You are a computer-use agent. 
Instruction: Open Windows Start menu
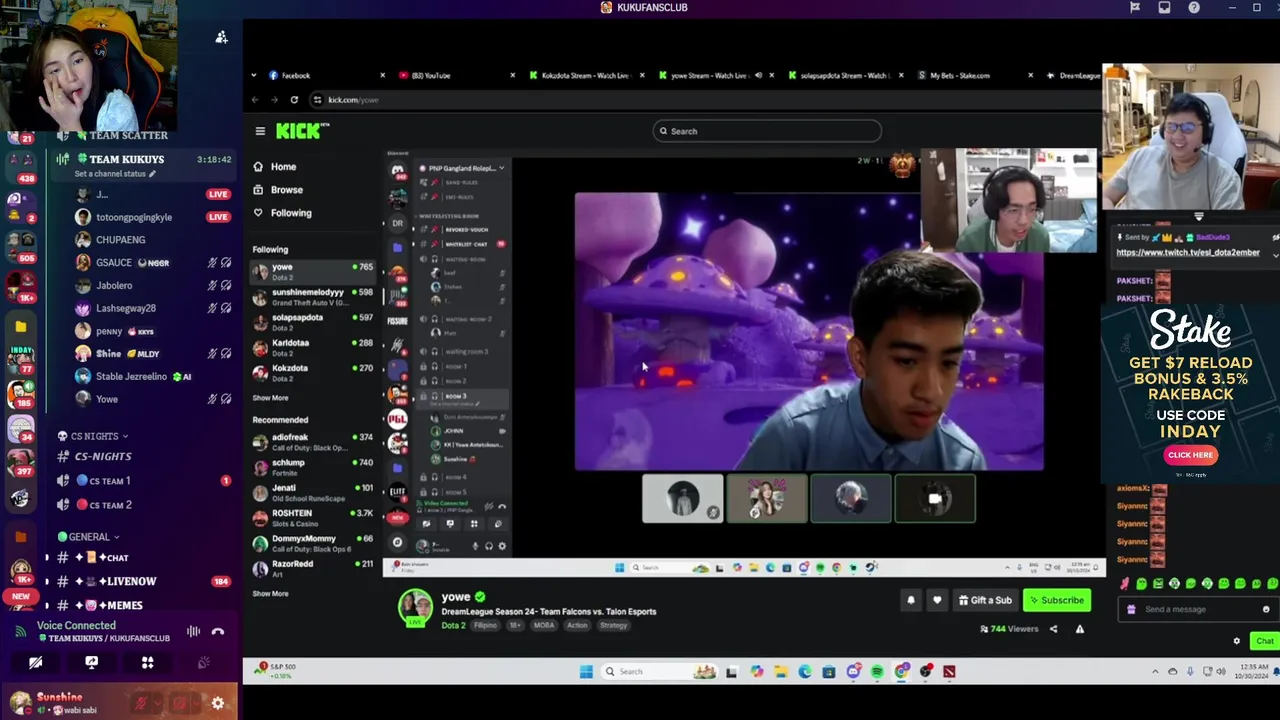coord(586,671)
